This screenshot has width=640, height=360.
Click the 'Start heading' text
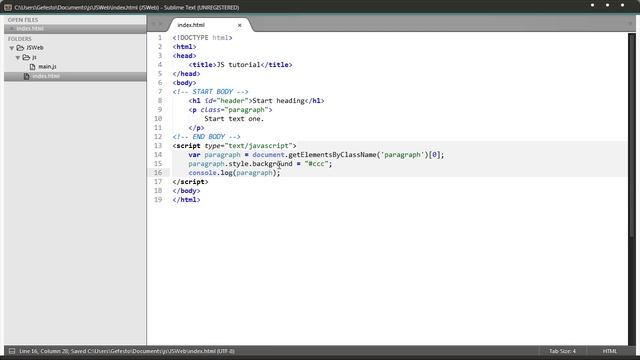click(x=278, y=100)
